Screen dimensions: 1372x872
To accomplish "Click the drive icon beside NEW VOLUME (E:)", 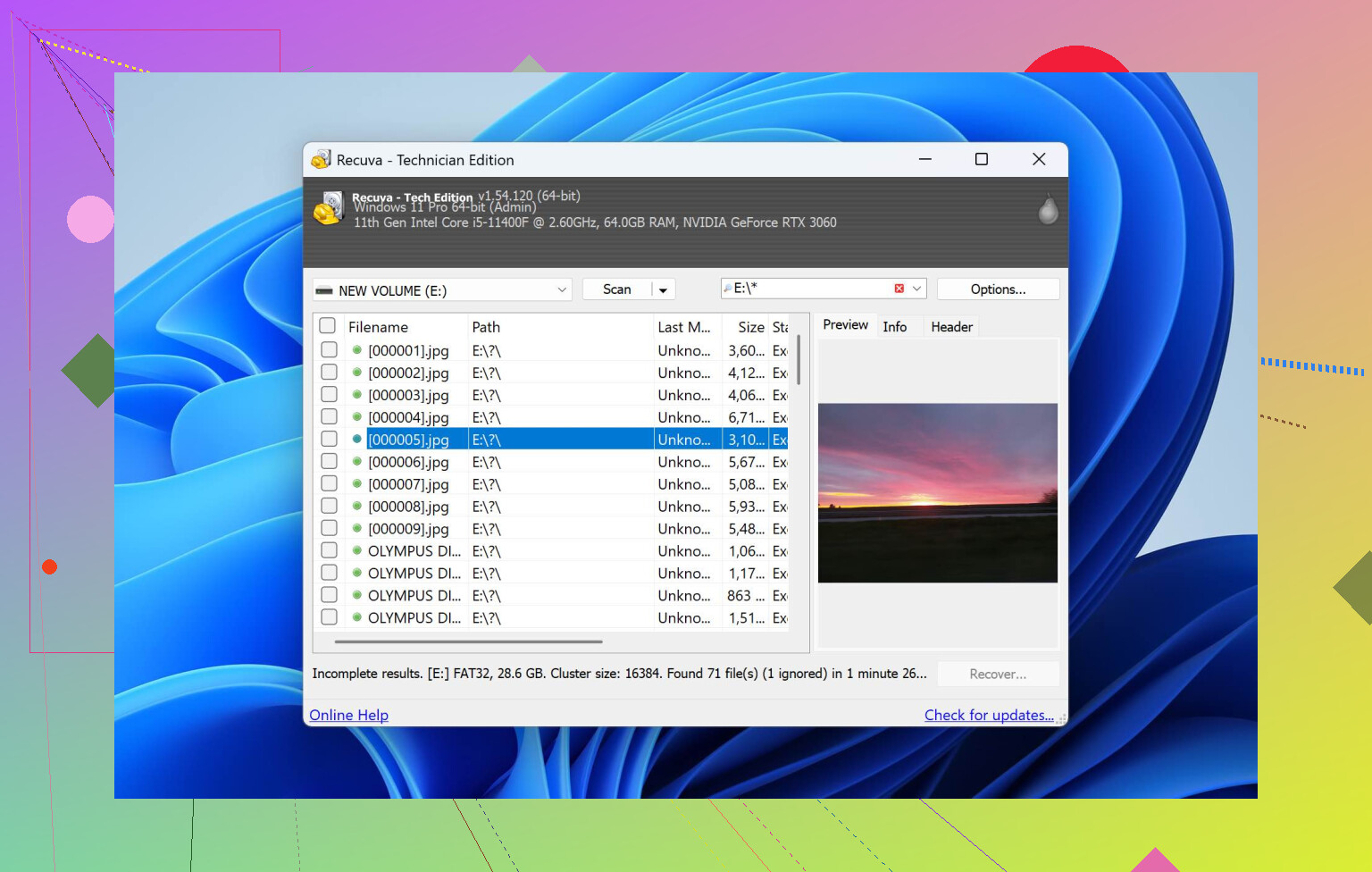I will (324, 291).
